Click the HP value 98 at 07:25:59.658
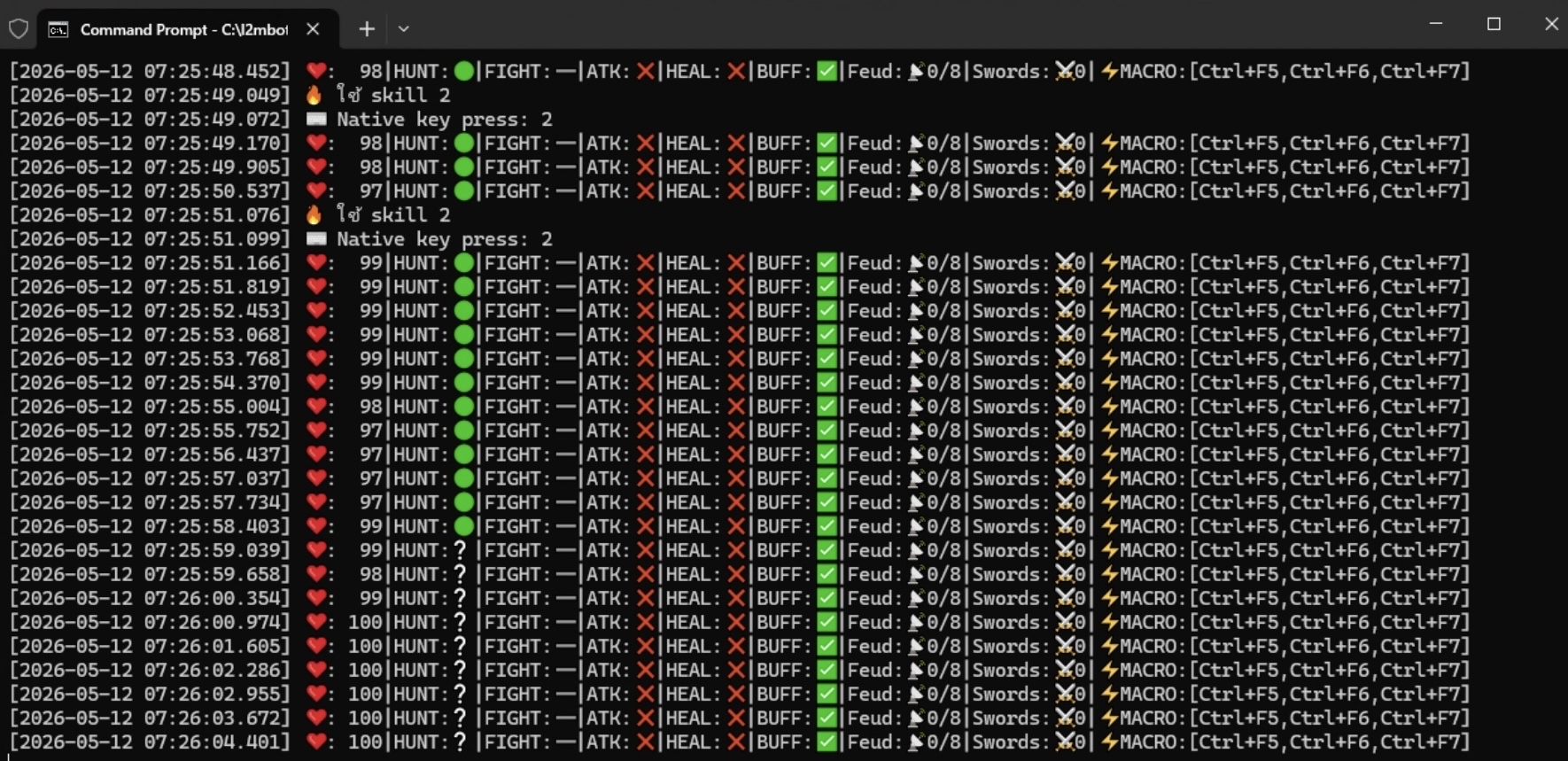This screenshot has height=761, width=1568. [371, 574]
